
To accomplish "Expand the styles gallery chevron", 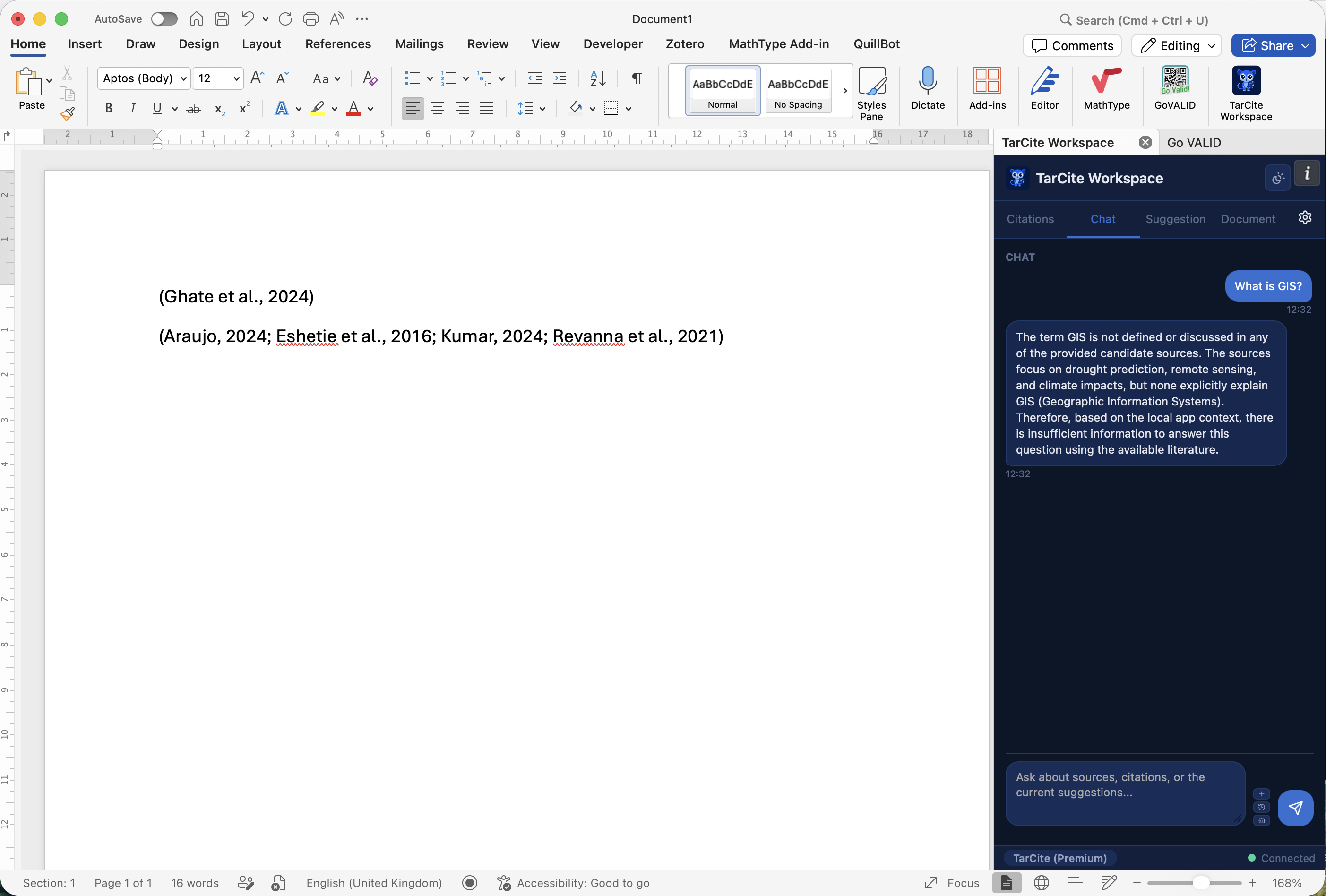I will tap(844, 91).
